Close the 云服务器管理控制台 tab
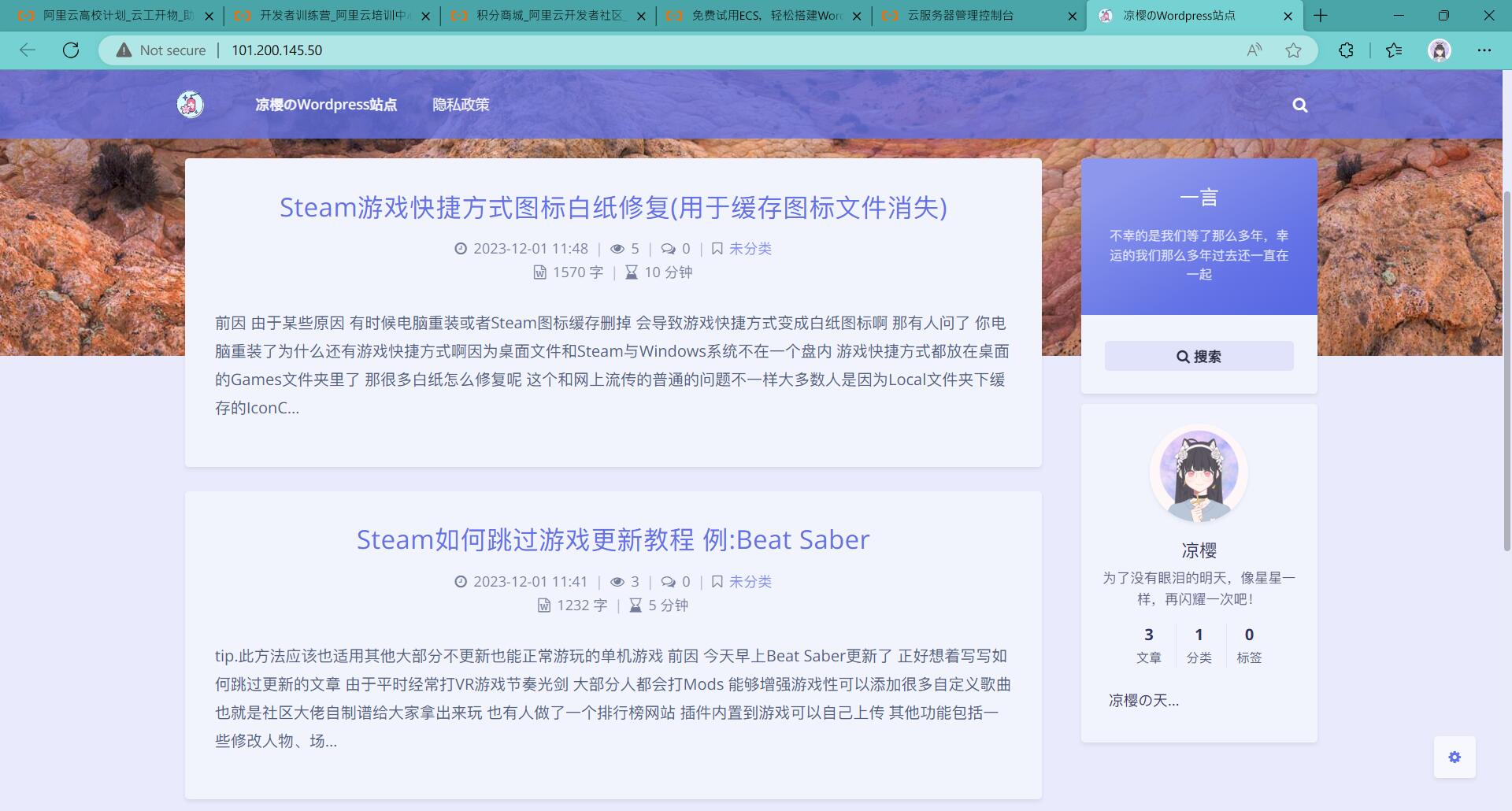 [x=1072, y=16]
